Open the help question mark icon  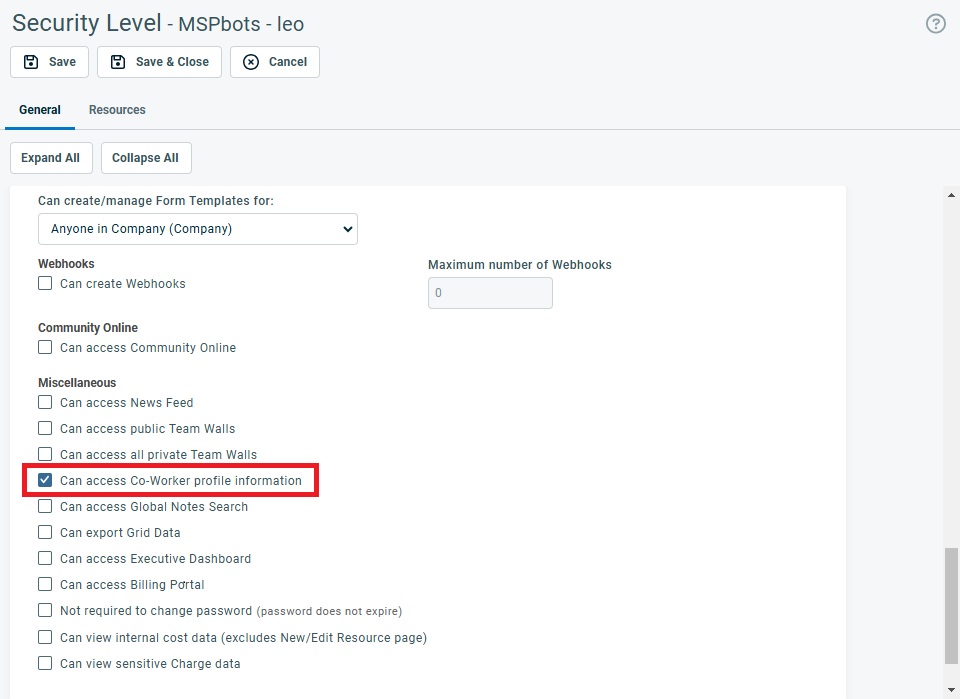pos(936,24)
